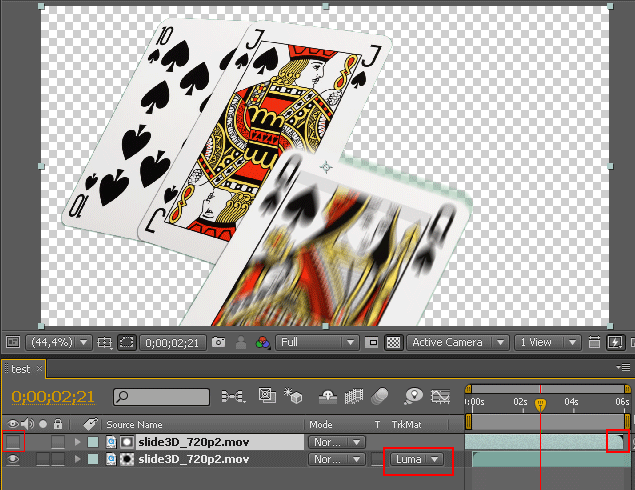Click white matte icon on highlighted layer
The width and height of the screenshot is (635, 490).
click(x=127, y=442)
